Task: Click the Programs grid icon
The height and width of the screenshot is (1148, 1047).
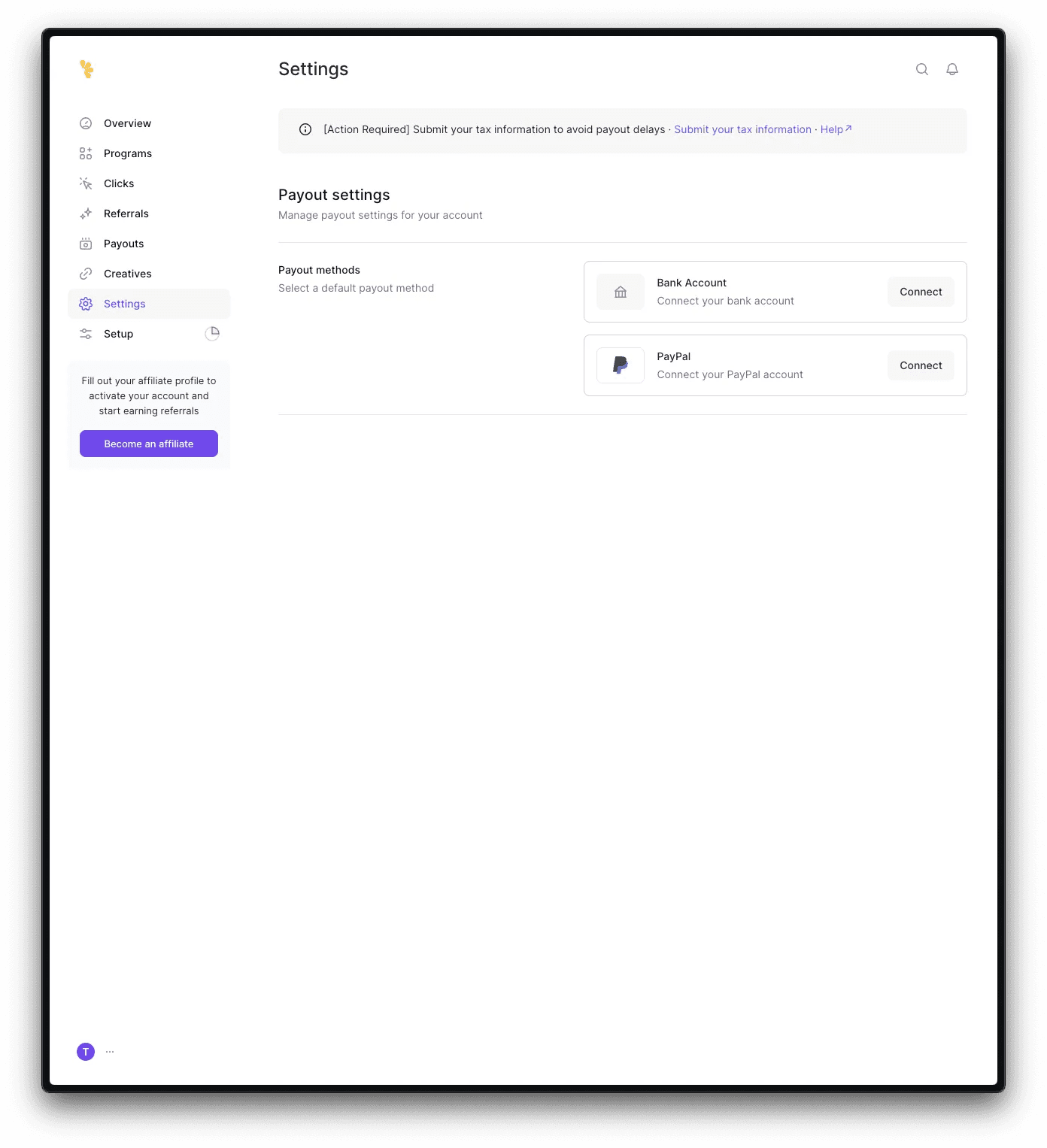Action: click(86, 153)
